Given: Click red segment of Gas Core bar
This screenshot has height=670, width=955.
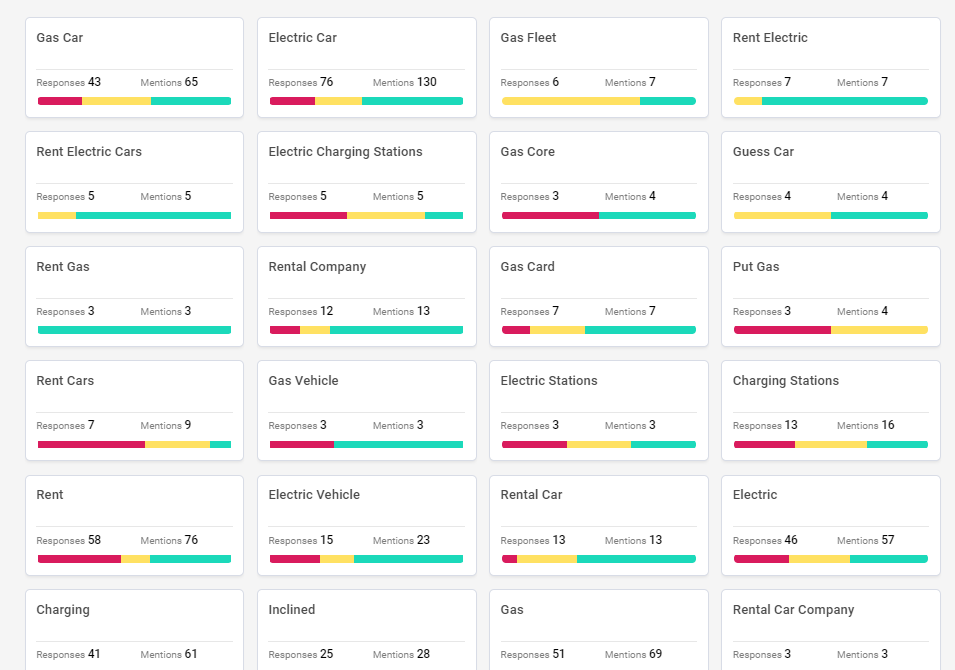Looking at the screenshot, I should coord(550,215).
